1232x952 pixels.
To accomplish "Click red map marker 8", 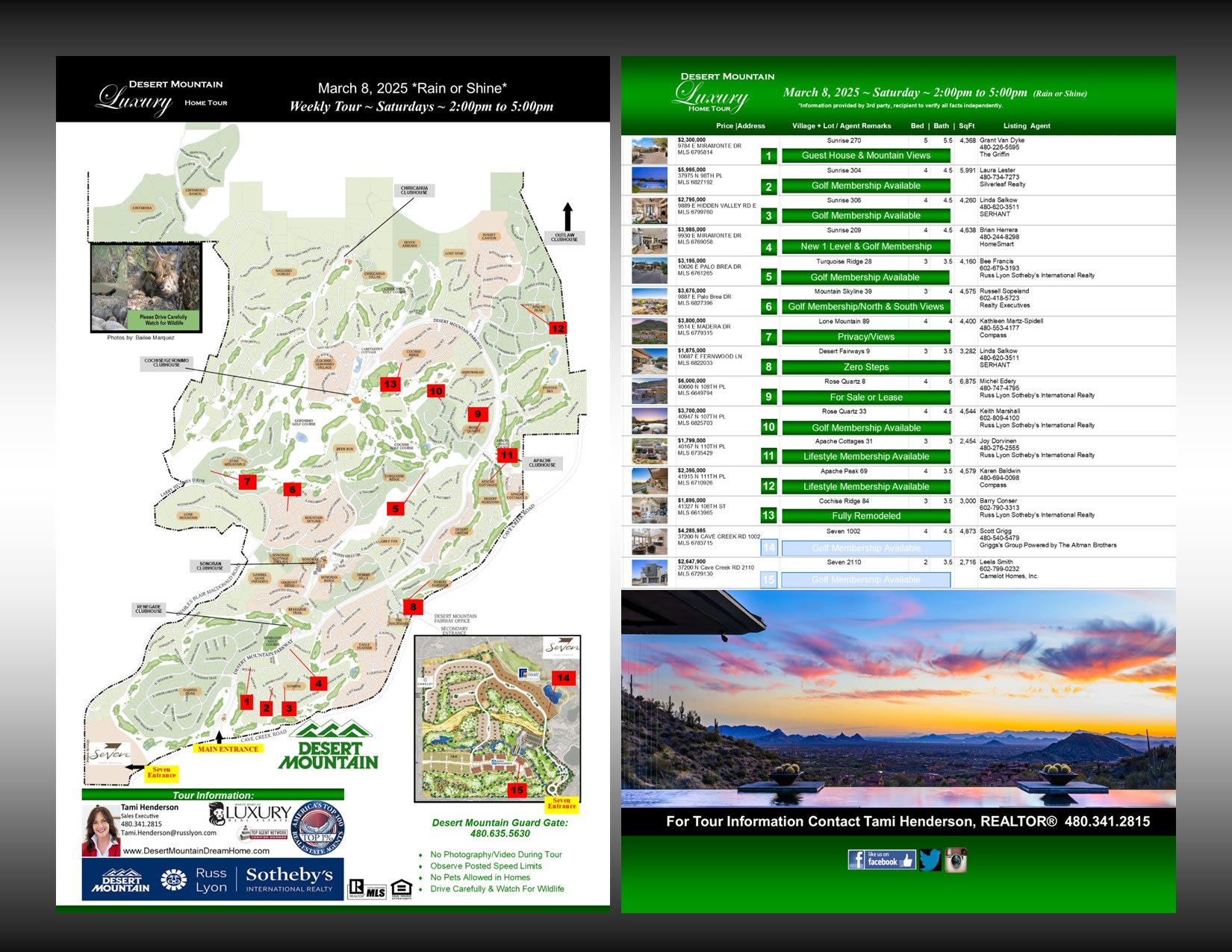I will (x=413, y=606).
